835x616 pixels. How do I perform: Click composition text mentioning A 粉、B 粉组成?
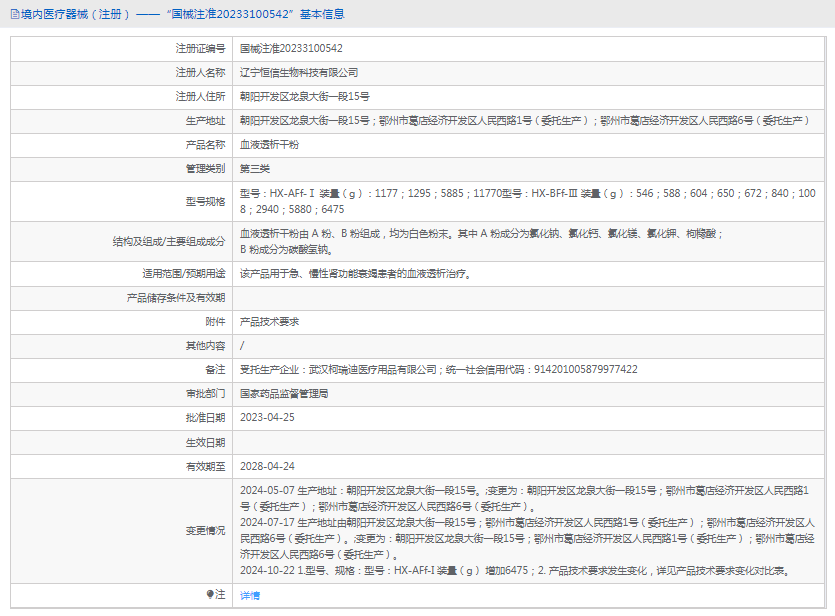point(481,241)
